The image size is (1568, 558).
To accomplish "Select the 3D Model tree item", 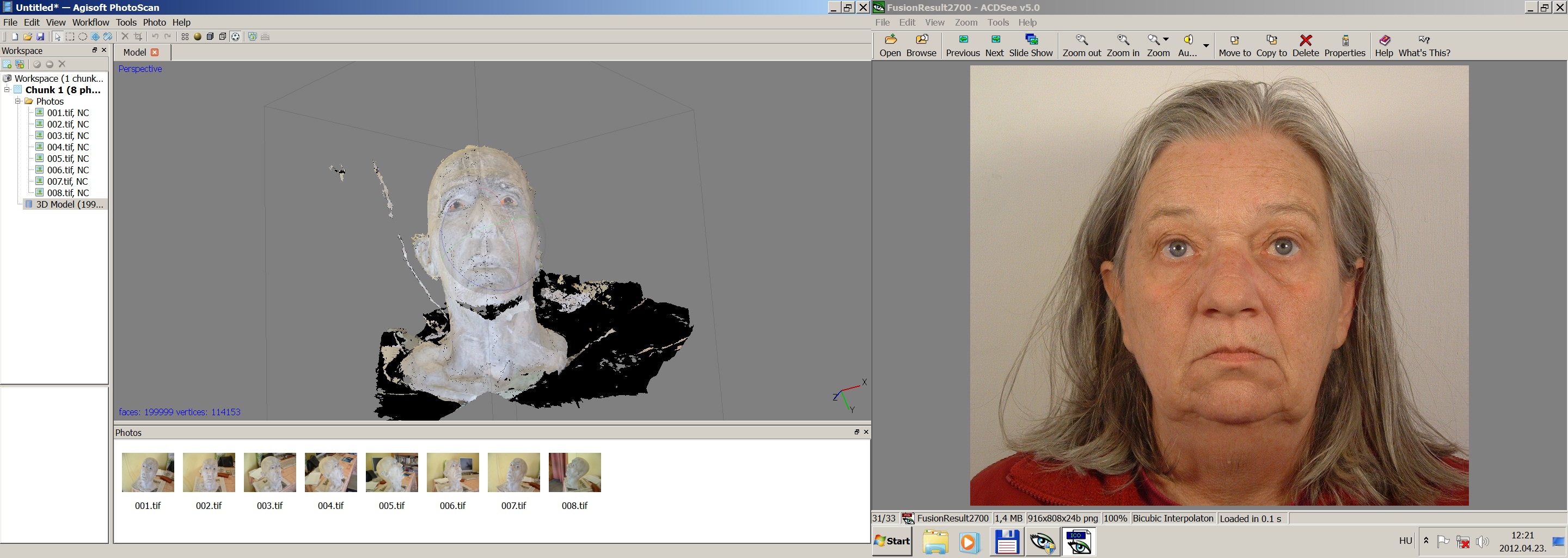I will [69, 204].
